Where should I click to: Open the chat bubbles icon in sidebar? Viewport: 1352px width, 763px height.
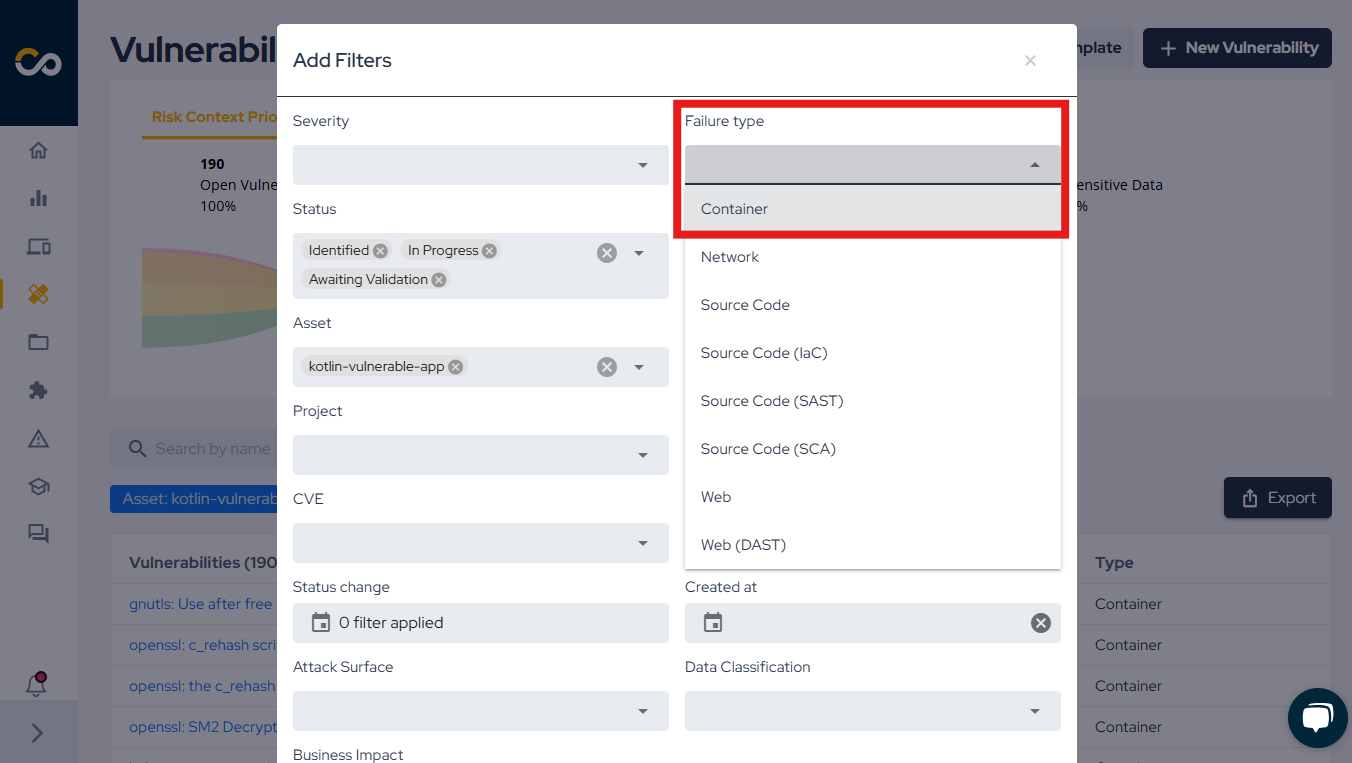tap(38, 534)
